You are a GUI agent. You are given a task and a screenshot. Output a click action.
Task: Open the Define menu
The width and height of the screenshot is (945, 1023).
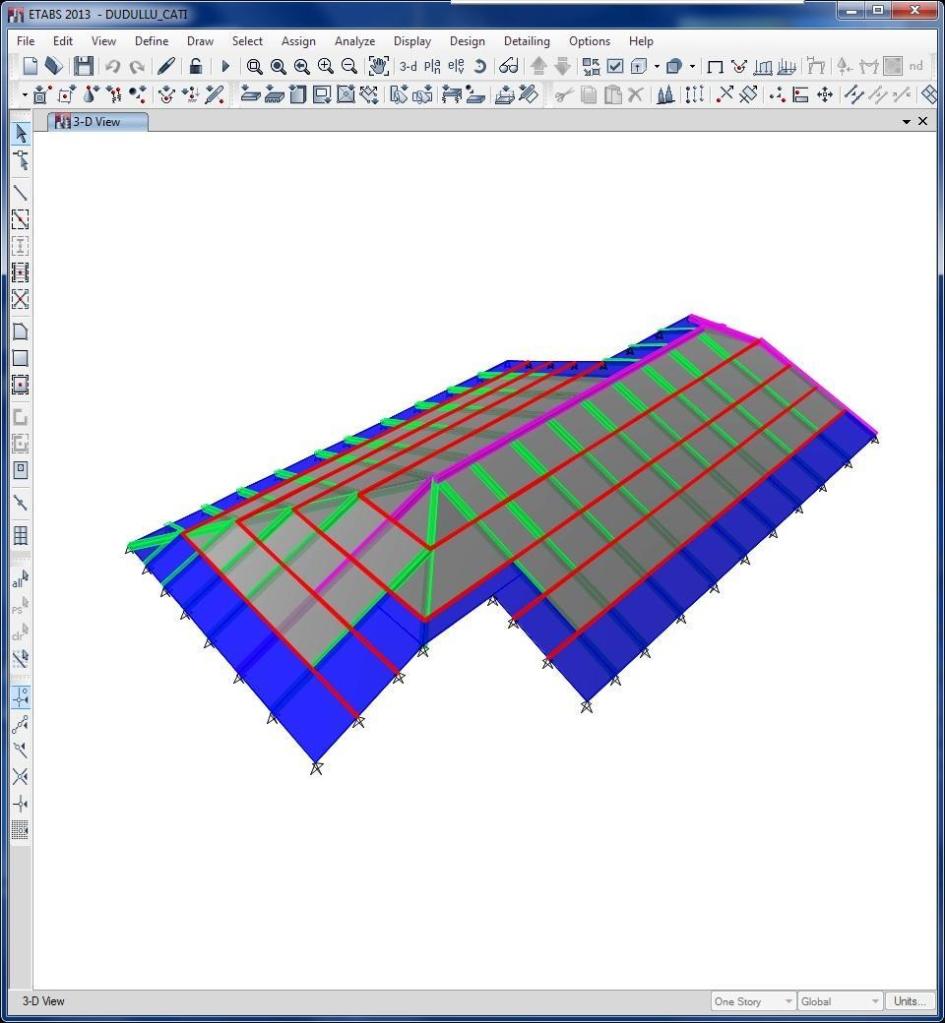pos(151,41)
